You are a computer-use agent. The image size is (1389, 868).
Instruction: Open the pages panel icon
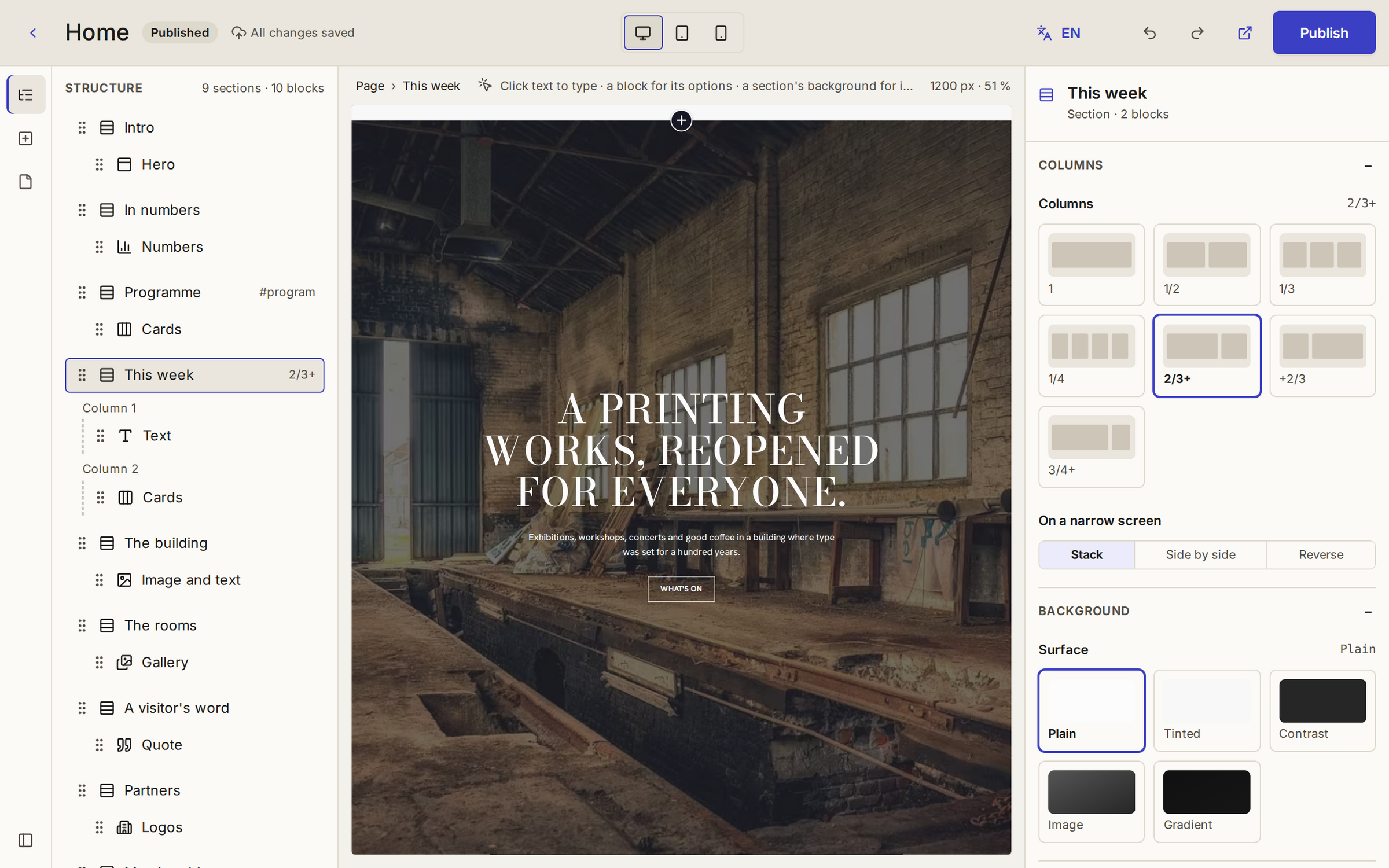[25, 182]
